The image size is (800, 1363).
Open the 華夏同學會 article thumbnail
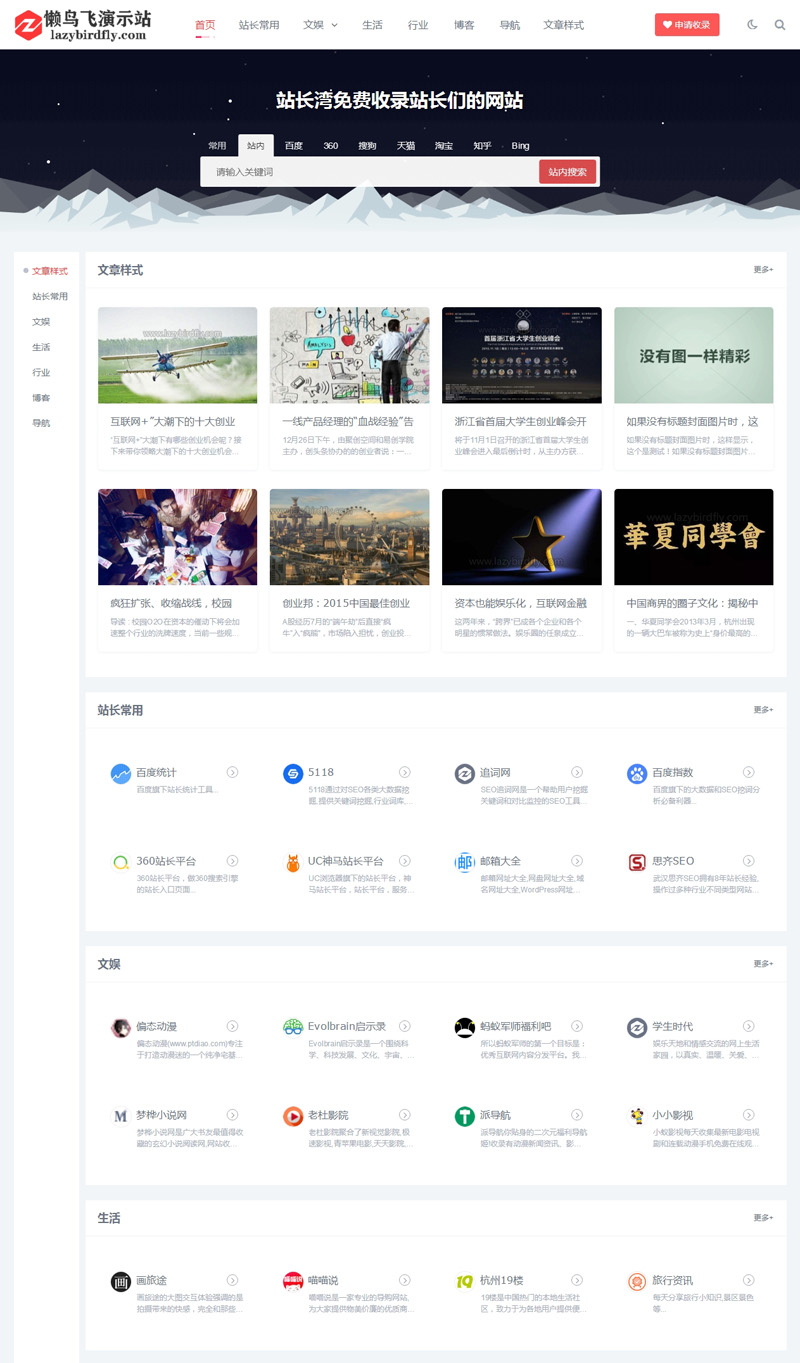pyautogui.click(x=693, y=537)
